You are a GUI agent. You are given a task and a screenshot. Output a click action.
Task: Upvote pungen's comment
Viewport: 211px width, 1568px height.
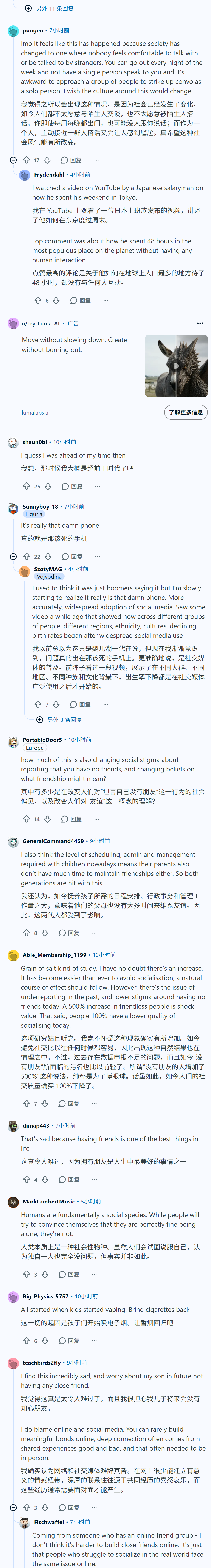tap(26, 160)
